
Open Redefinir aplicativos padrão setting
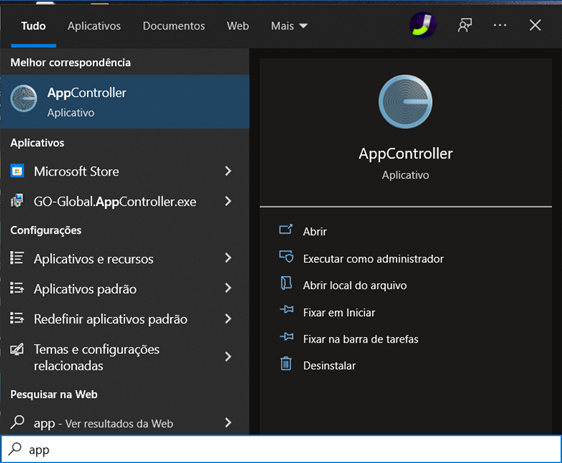click(125, 319)
